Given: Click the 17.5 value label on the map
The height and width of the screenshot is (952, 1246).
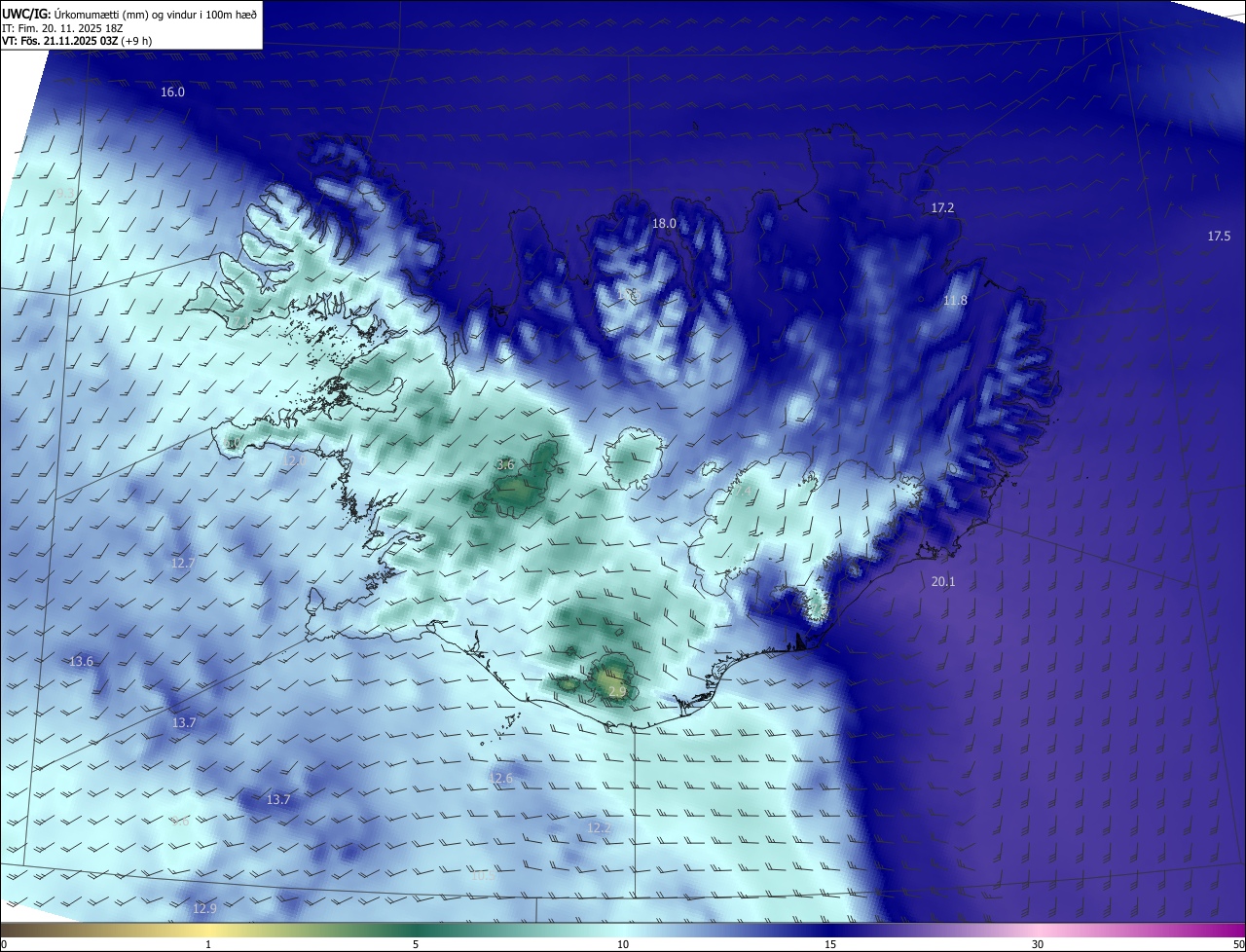Looking at the screenshot, I should (1219, 237).
